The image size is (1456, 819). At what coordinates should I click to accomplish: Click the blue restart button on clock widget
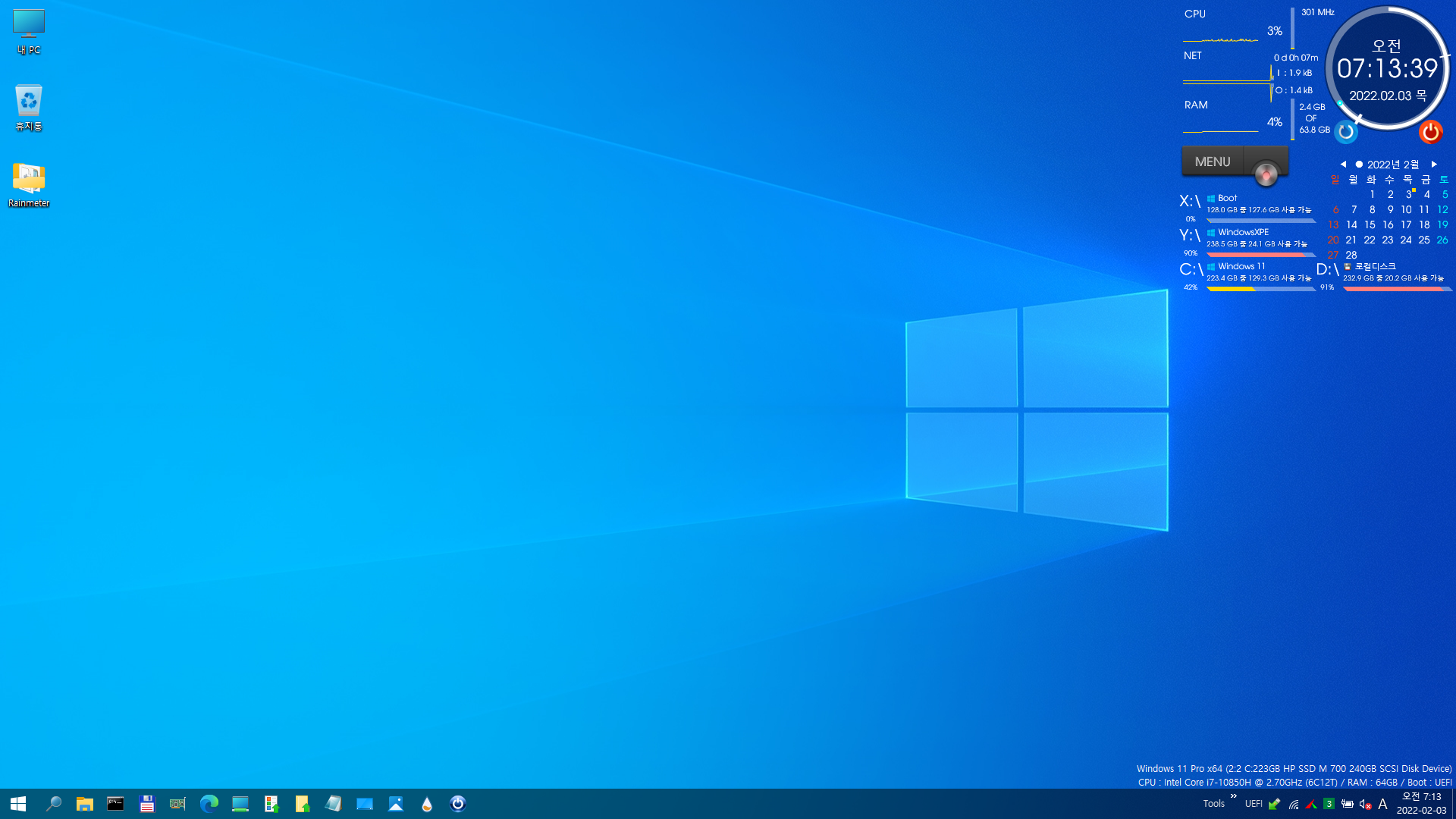[x=1346, y=132]
